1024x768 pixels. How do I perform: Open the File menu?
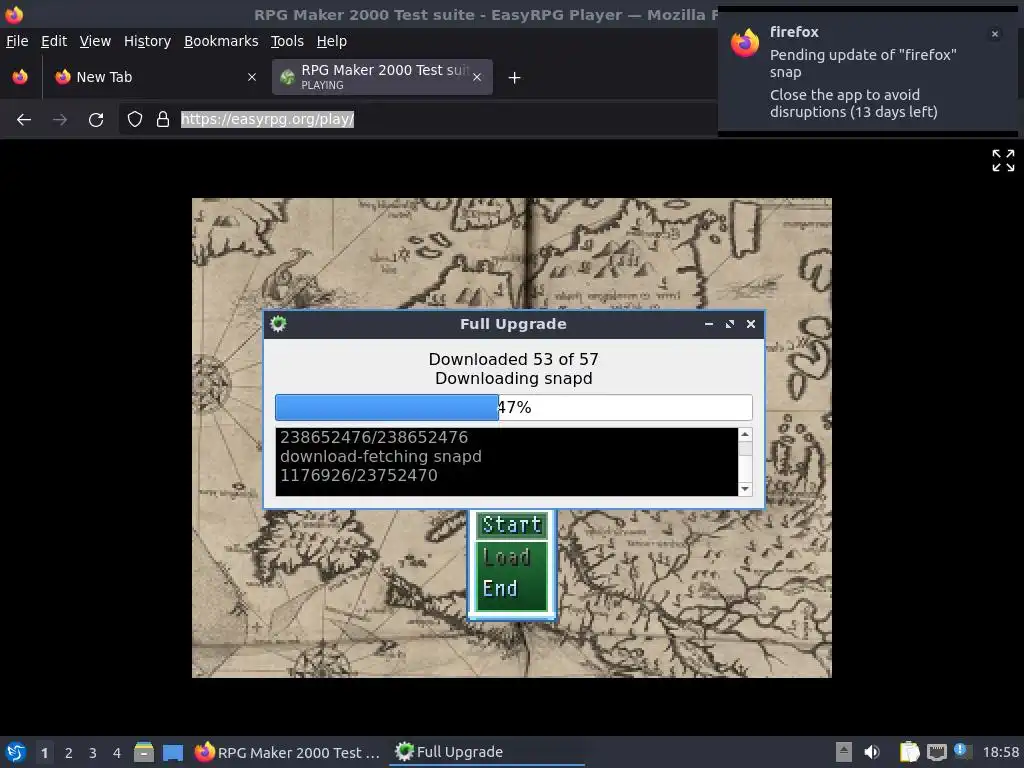click(17, 41)
